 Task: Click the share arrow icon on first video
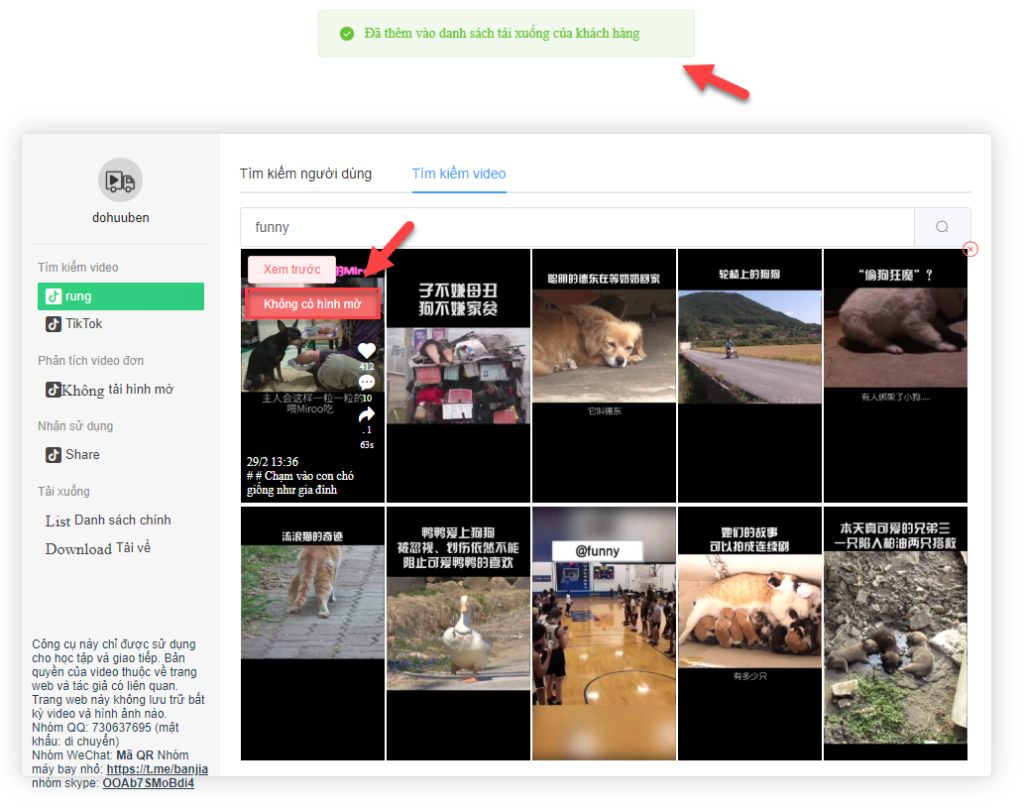[367, 414]
